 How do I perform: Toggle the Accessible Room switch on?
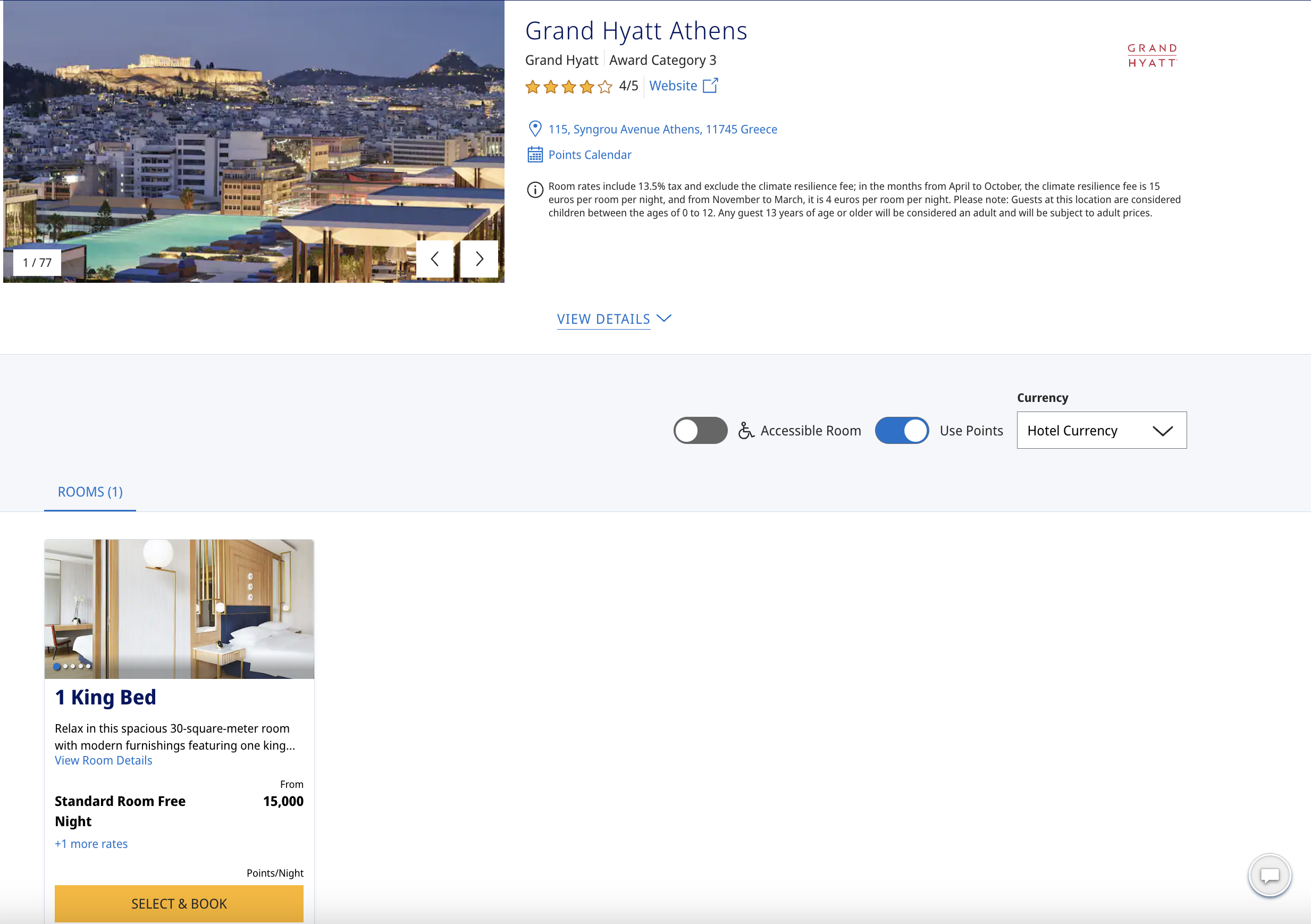point(701,431)
